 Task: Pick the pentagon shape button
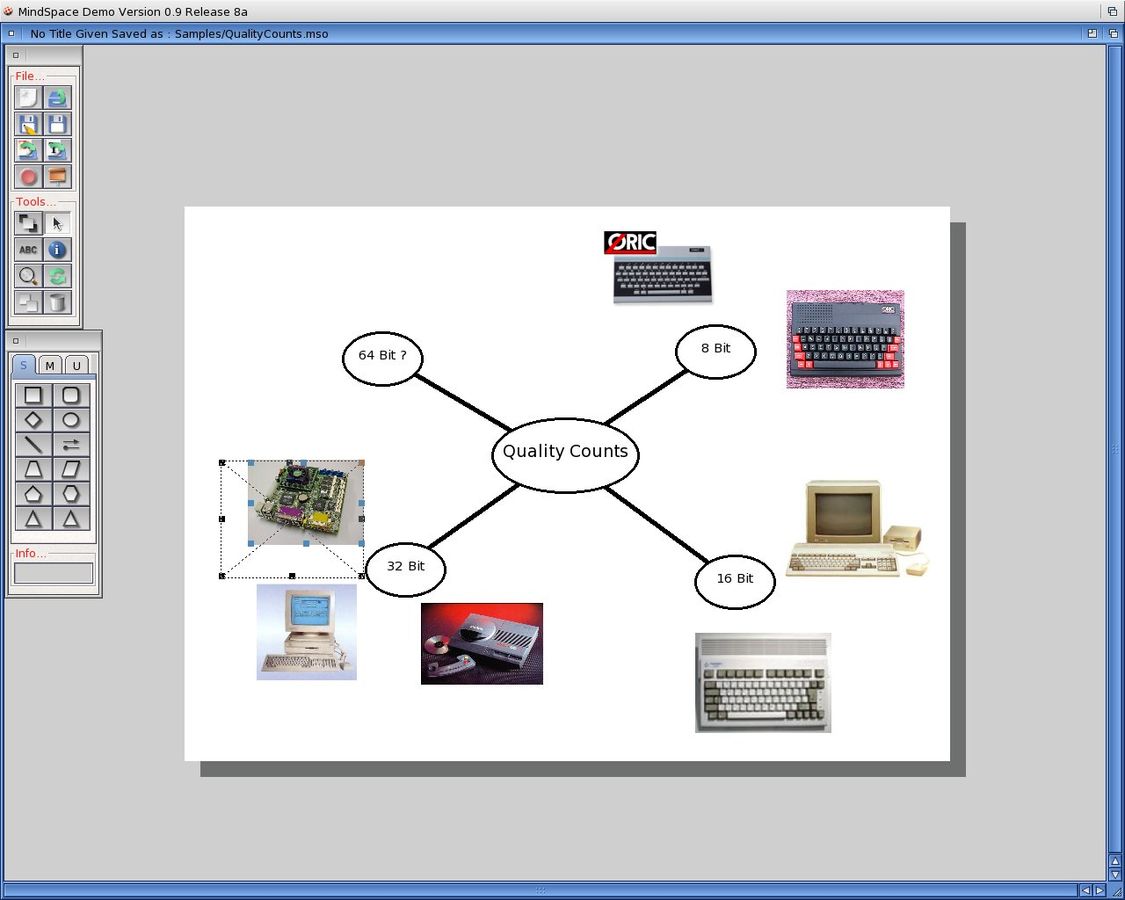33,494
